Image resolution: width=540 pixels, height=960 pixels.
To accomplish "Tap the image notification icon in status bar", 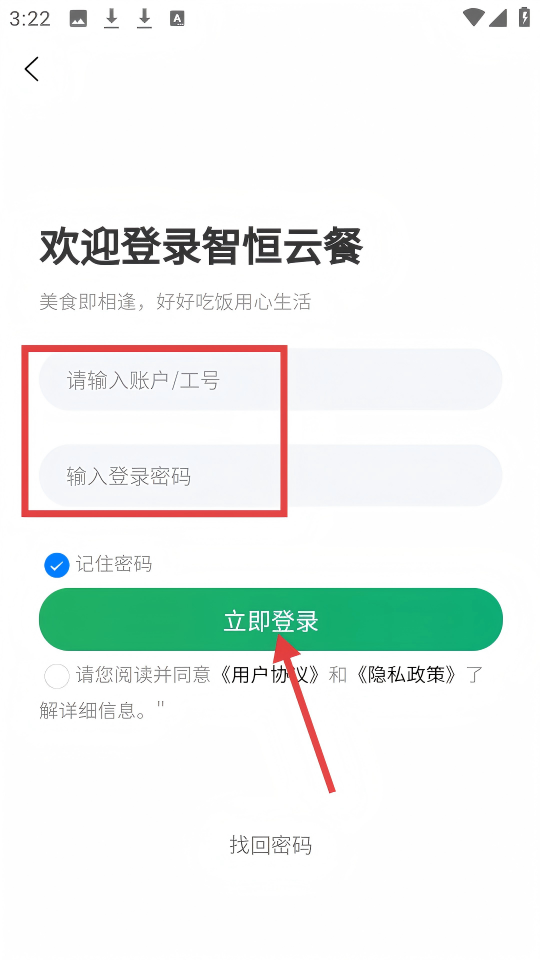I will point(78,19).
